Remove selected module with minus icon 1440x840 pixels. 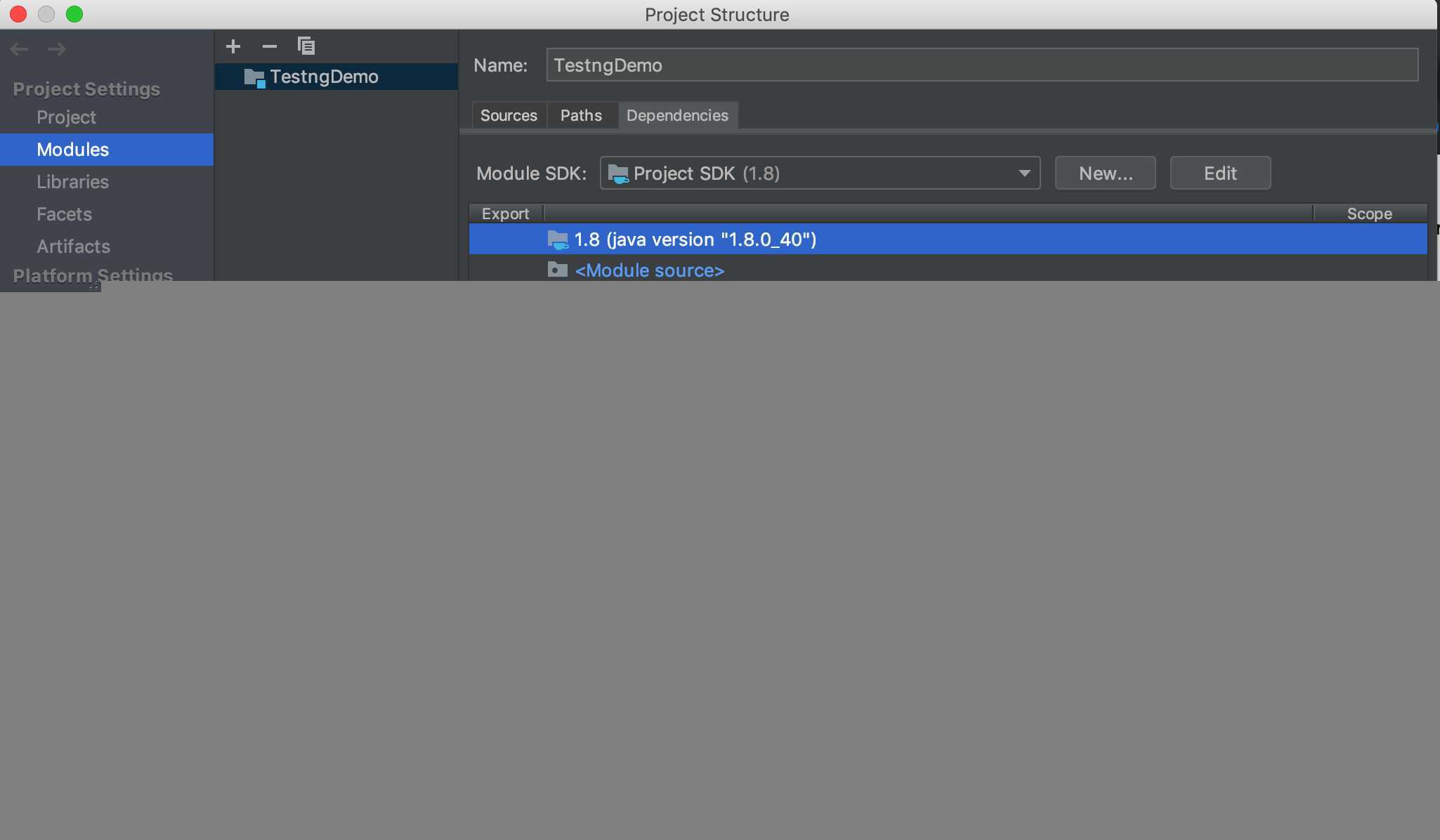(270, 46)
